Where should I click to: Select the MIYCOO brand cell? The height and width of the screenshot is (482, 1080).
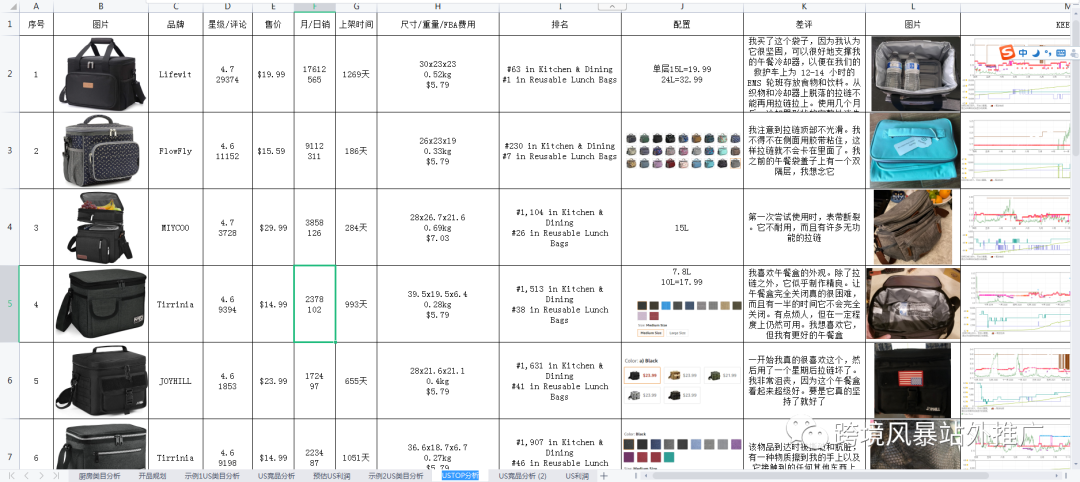click(x=176, y=227)
